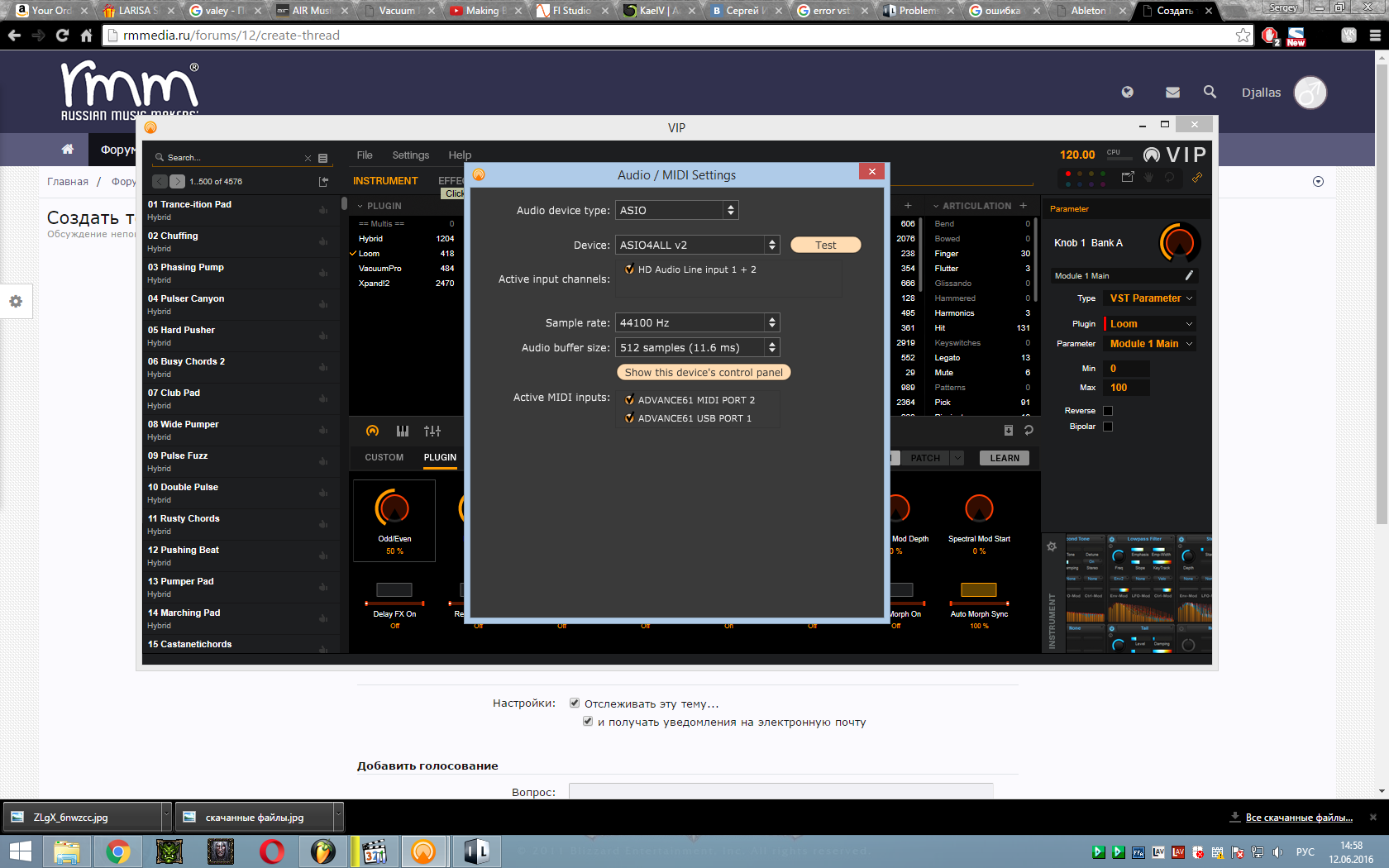
Task: Collapse the PLUGIN filter column
Action: pyautogui.click(x=360, y=206)
